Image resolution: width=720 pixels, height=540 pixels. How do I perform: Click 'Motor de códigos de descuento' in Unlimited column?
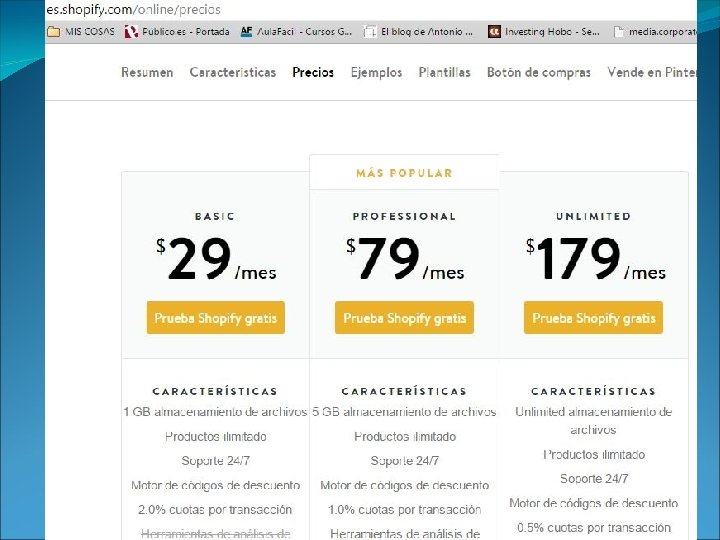pos(594,503)
